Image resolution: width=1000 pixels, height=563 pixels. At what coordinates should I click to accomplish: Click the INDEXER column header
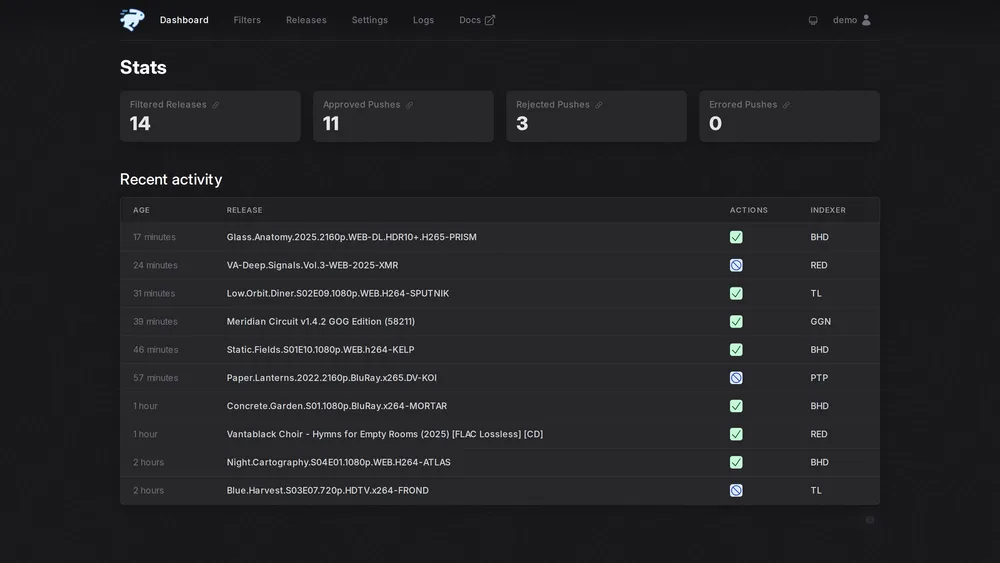[x=828, y=210]
